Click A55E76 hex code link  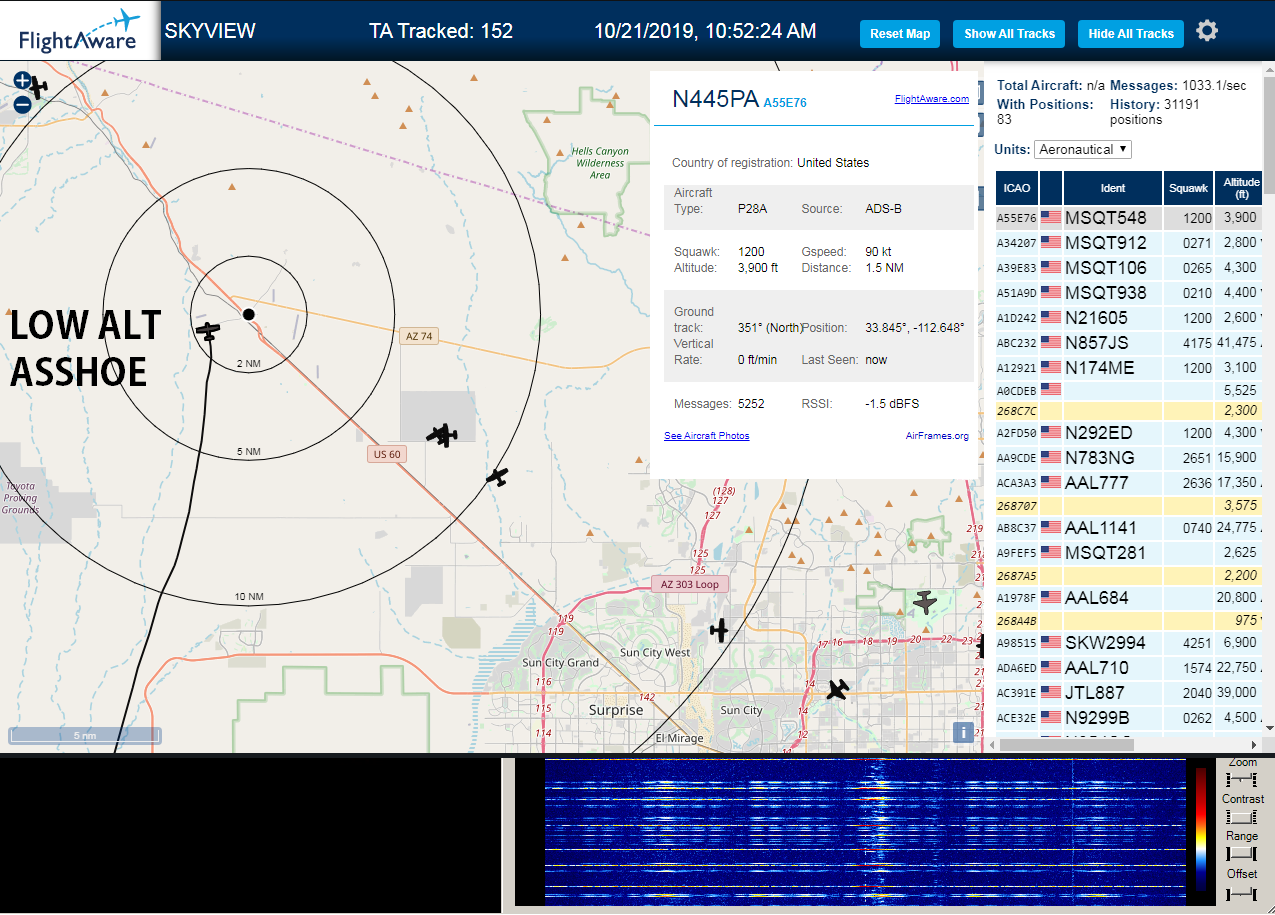point(785,102)
